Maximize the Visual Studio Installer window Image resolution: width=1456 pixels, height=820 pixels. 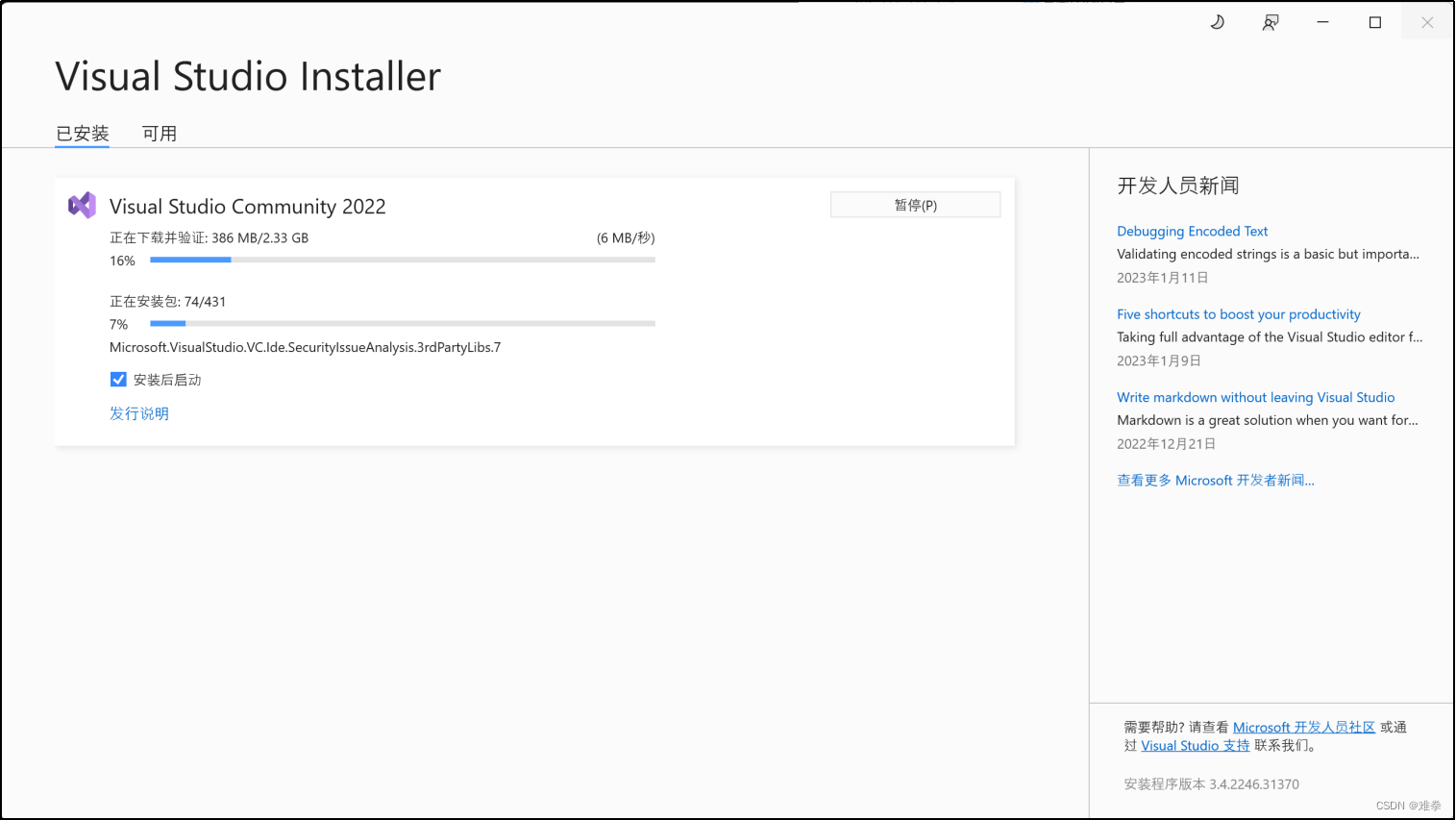point(1375,22)
